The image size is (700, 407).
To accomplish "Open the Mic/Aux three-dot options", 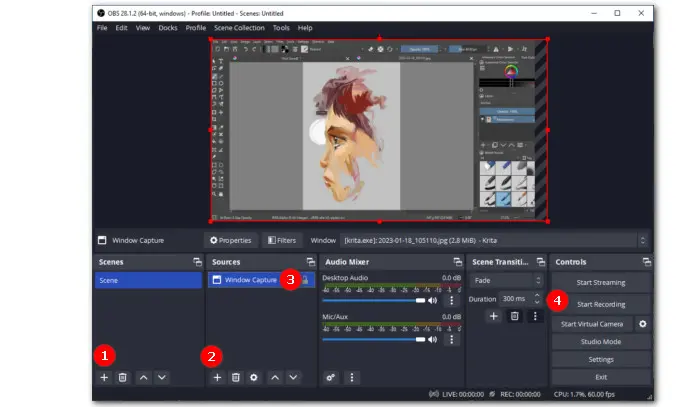I will pyautogui.click(x=451, y=340).
